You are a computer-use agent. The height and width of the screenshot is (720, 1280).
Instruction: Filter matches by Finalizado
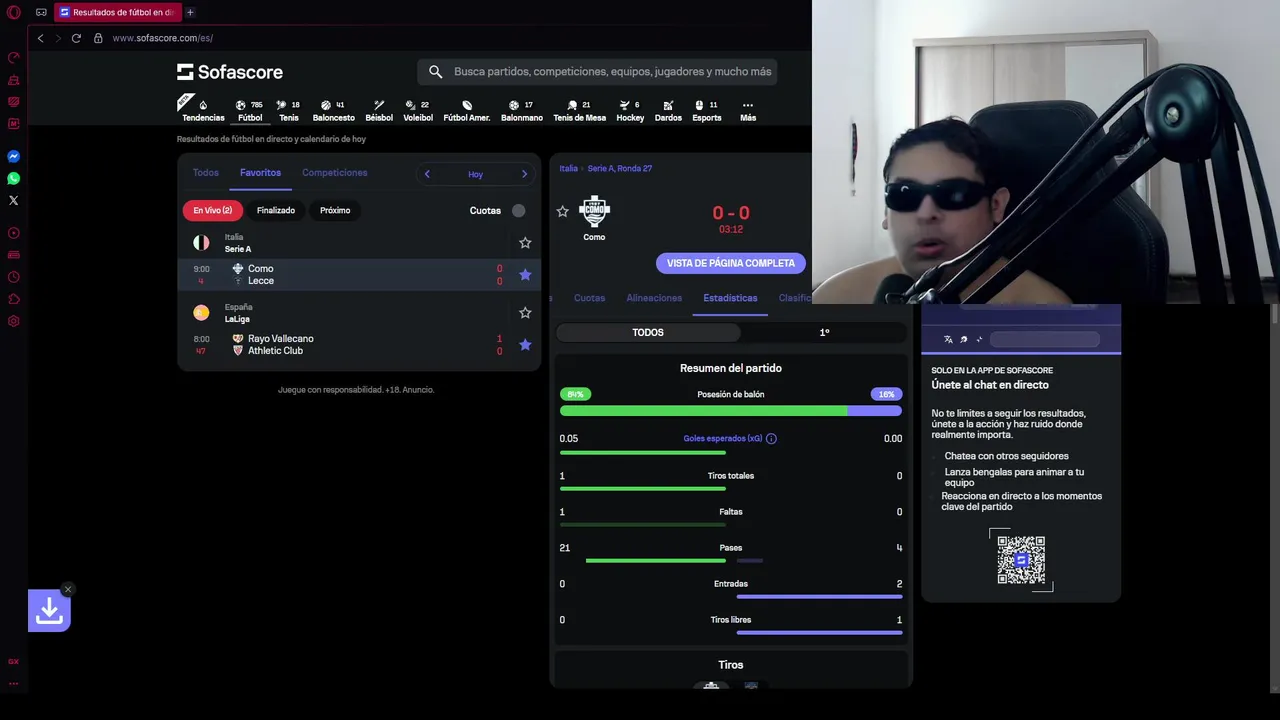(276, 211)
